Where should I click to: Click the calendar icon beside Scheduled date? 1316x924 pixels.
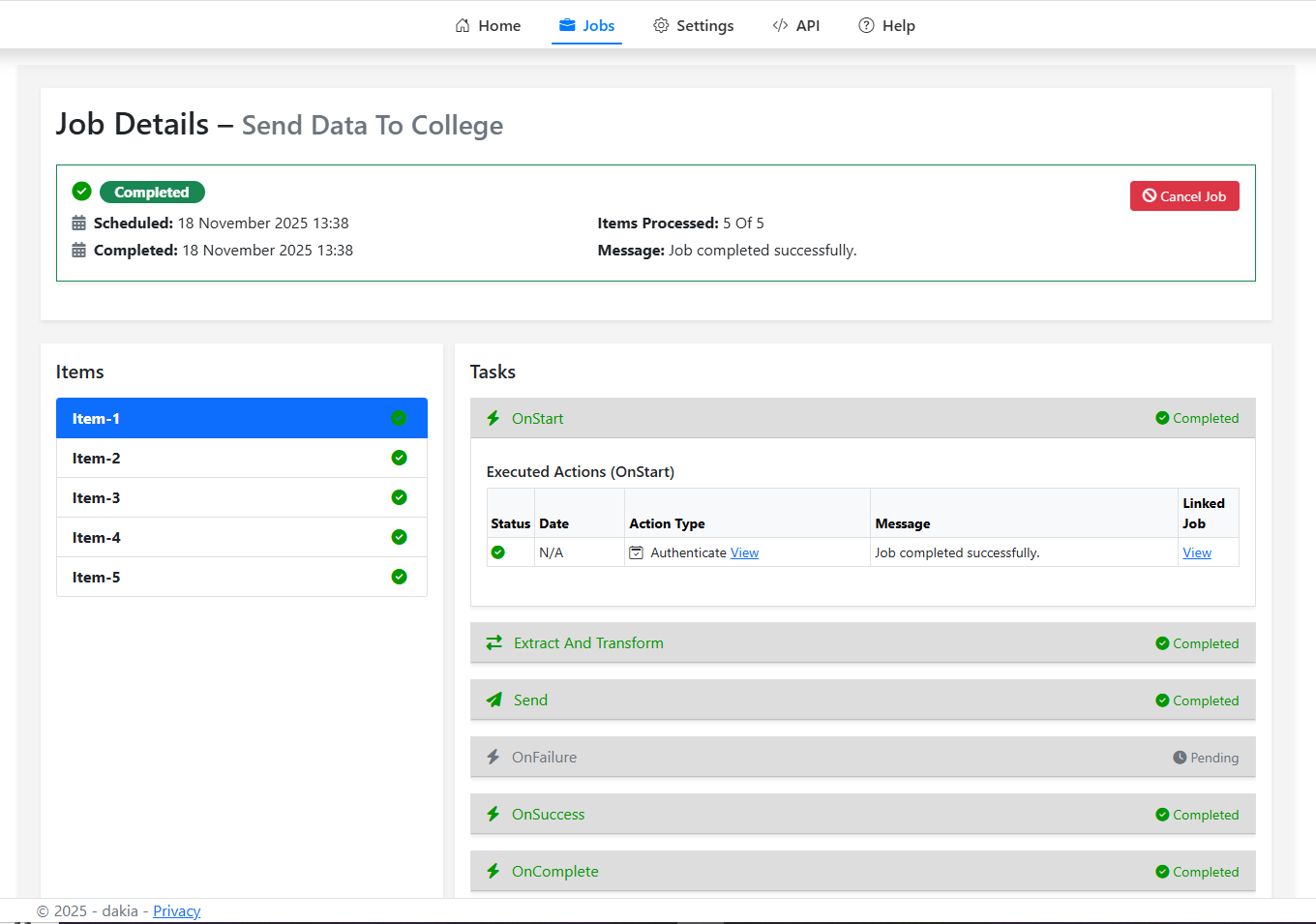78,223
